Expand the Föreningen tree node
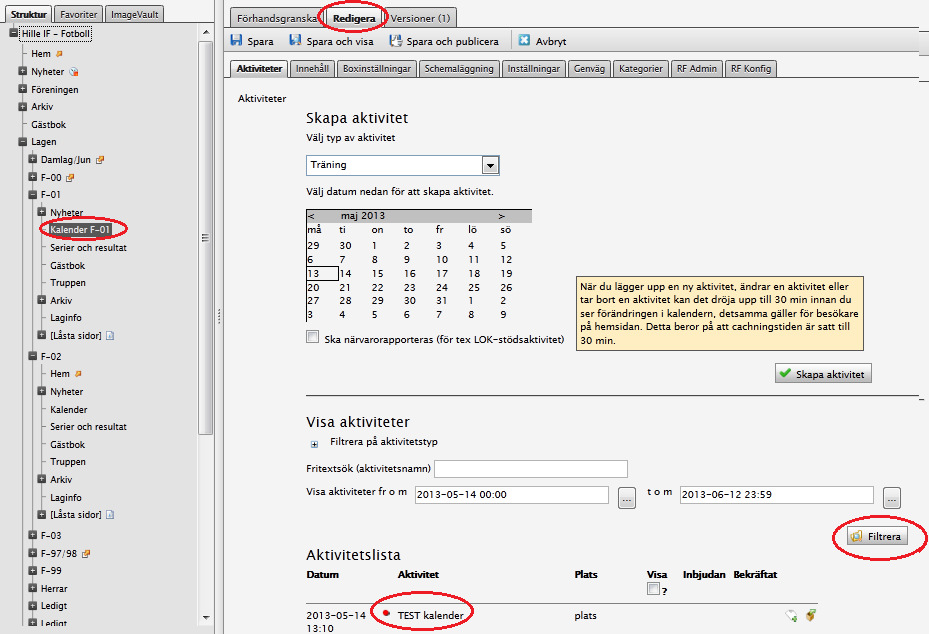Viewport: 929px width, 634px height. tap(23, 89)
